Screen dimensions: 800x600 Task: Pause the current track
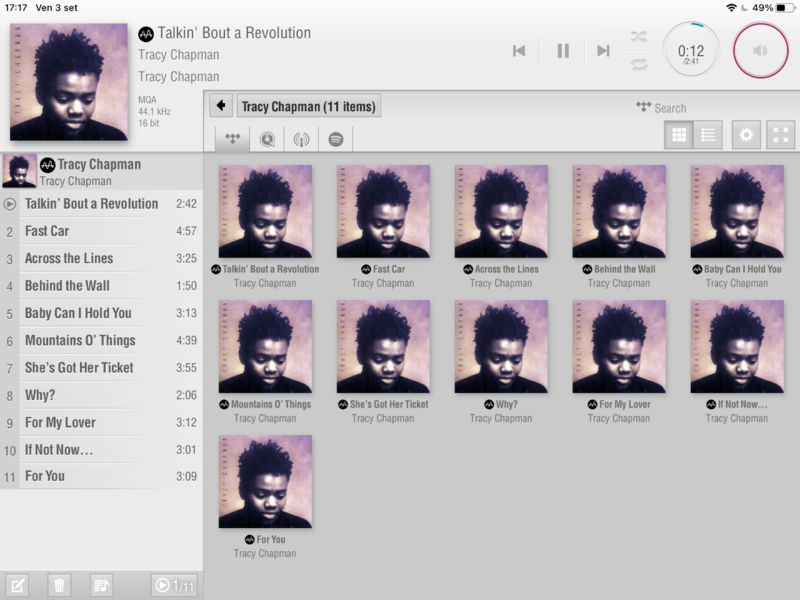[x=563, y=51]
